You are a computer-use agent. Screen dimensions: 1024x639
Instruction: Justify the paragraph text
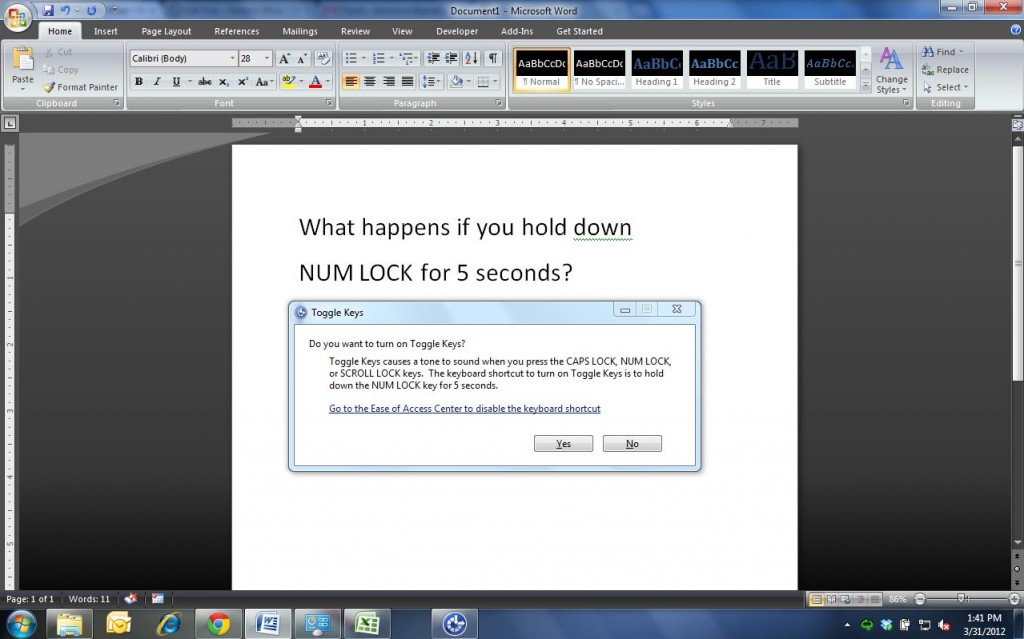click(x=408, y=82)
